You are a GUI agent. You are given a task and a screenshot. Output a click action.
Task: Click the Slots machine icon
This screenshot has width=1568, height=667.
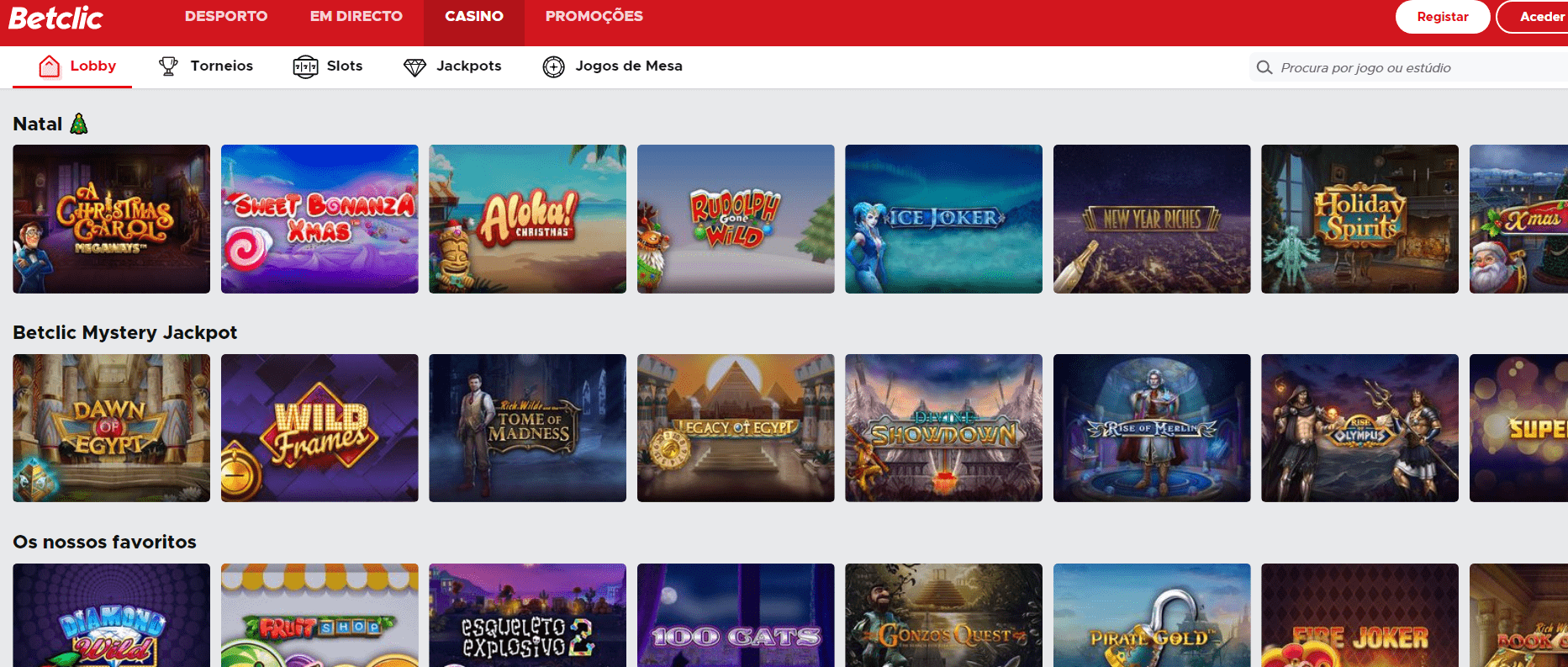(x=305, y=66)
